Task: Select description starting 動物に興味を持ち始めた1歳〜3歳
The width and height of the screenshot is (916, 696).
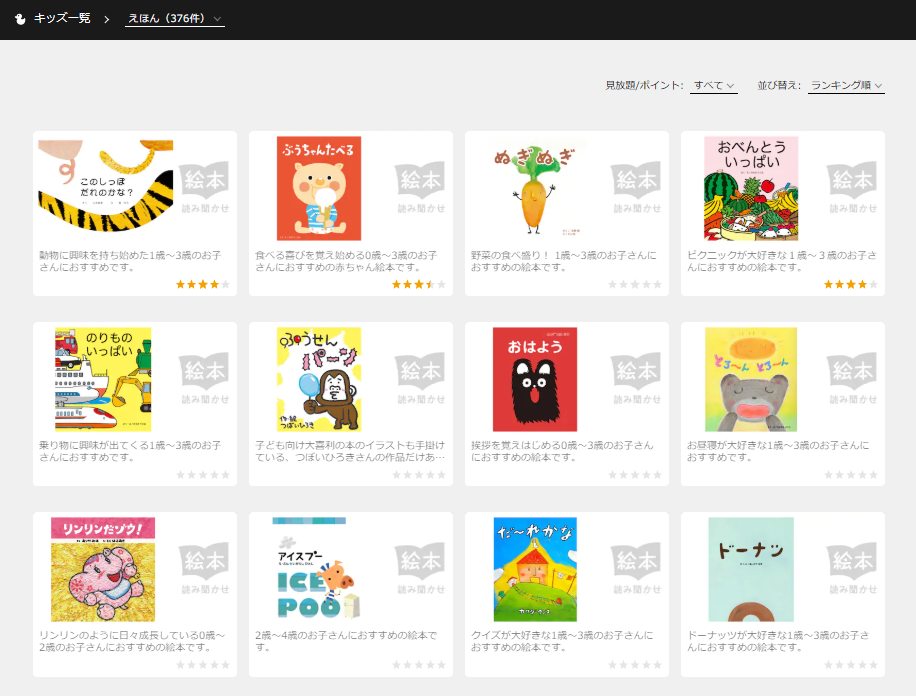Action: (x=130, y=261)
